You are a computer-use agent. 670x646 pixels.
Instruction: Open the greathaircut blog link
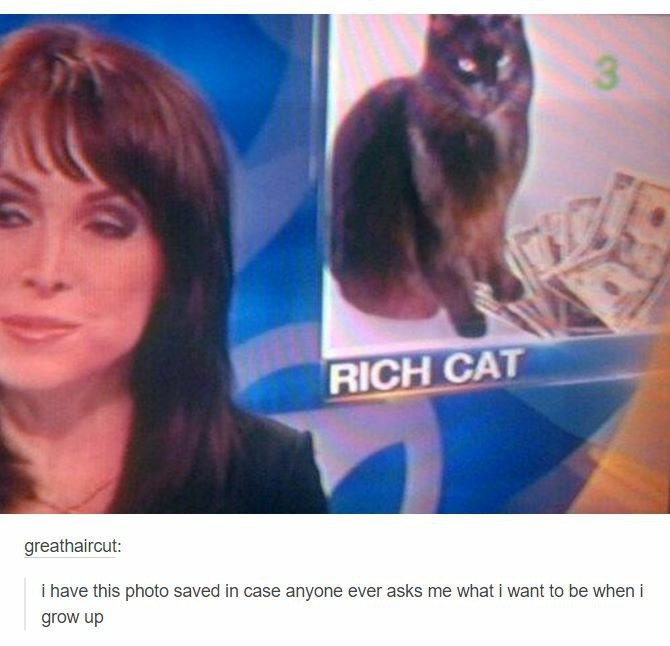pos(73,546)
